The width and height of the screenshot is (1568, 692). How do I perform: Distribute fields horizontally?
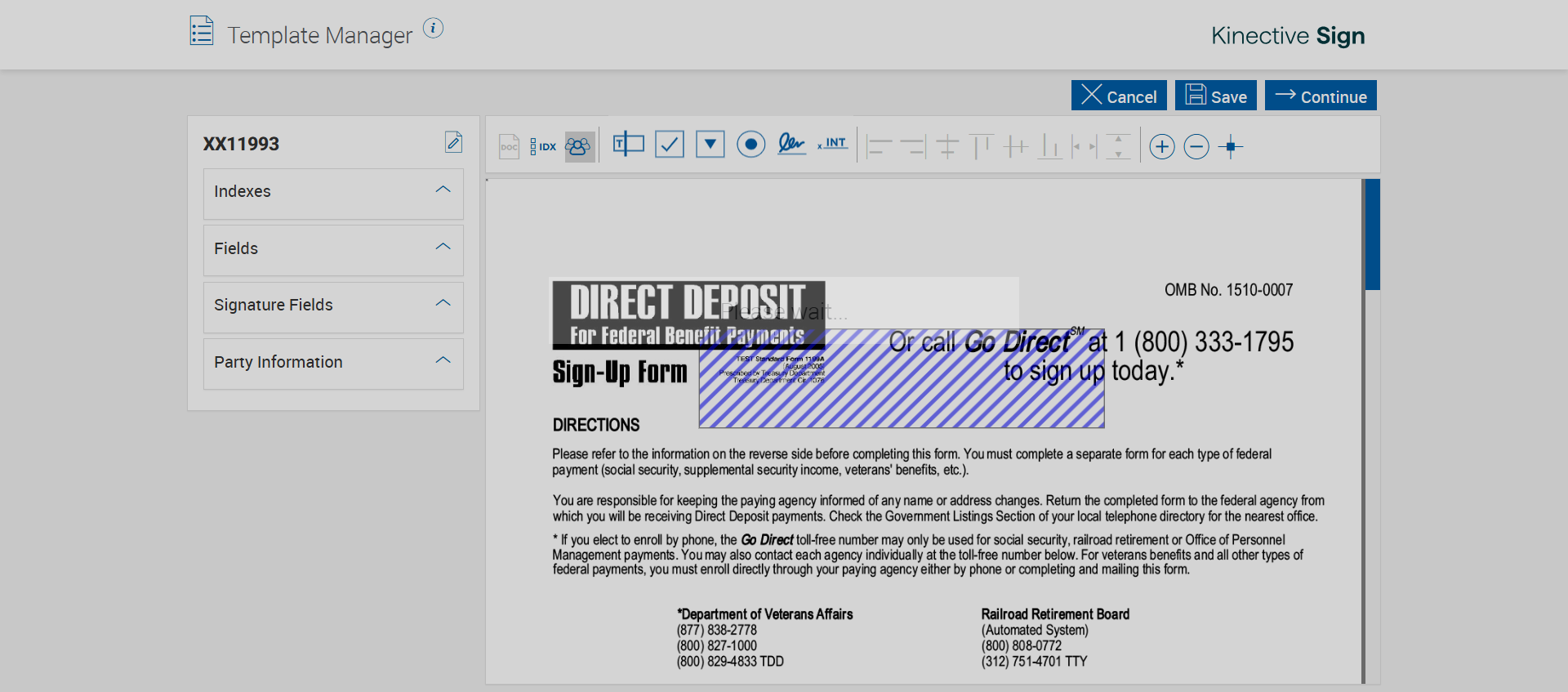pyautogui.click(x=1085, y=147)
